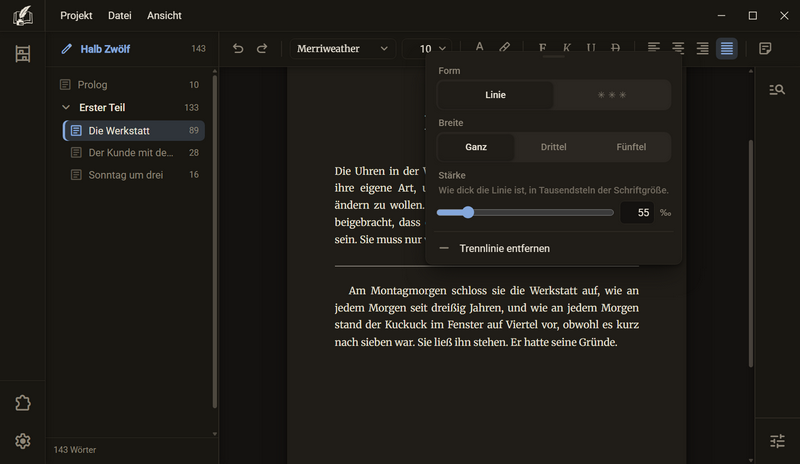Open the notes panel icon
The height and width of the screenshot is (464, 800).
tap(765, 48)
